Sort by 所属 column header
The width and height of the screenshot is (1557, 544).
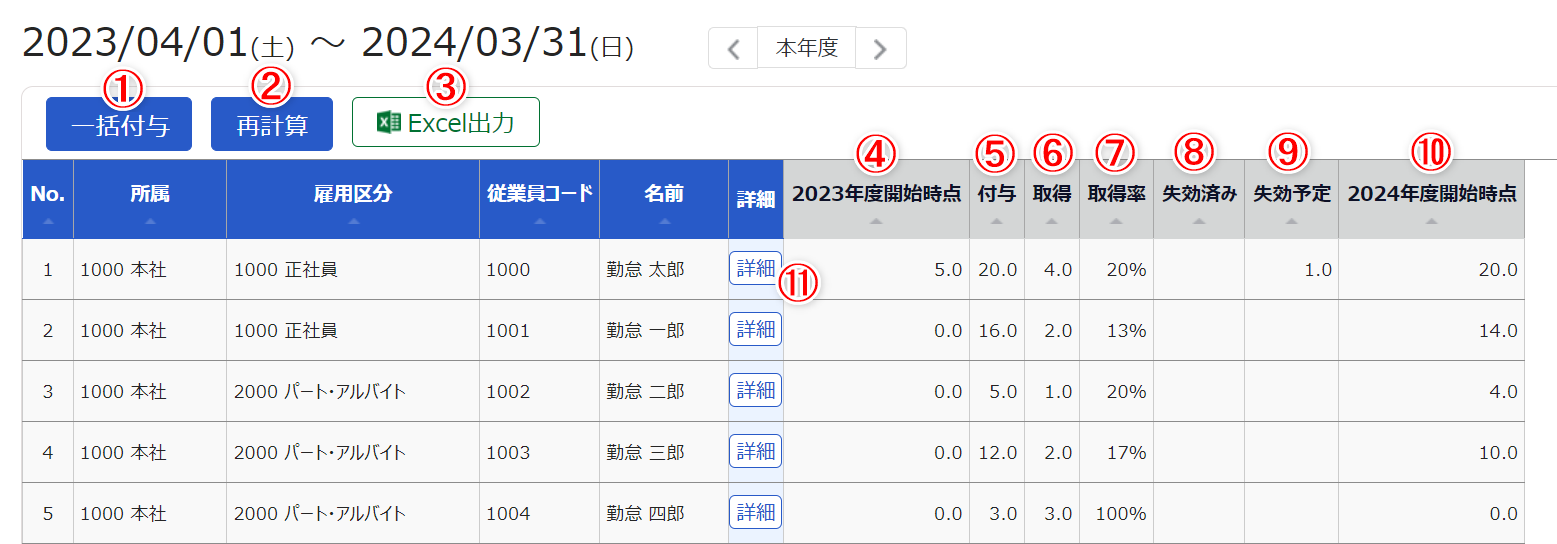[150, 199]
